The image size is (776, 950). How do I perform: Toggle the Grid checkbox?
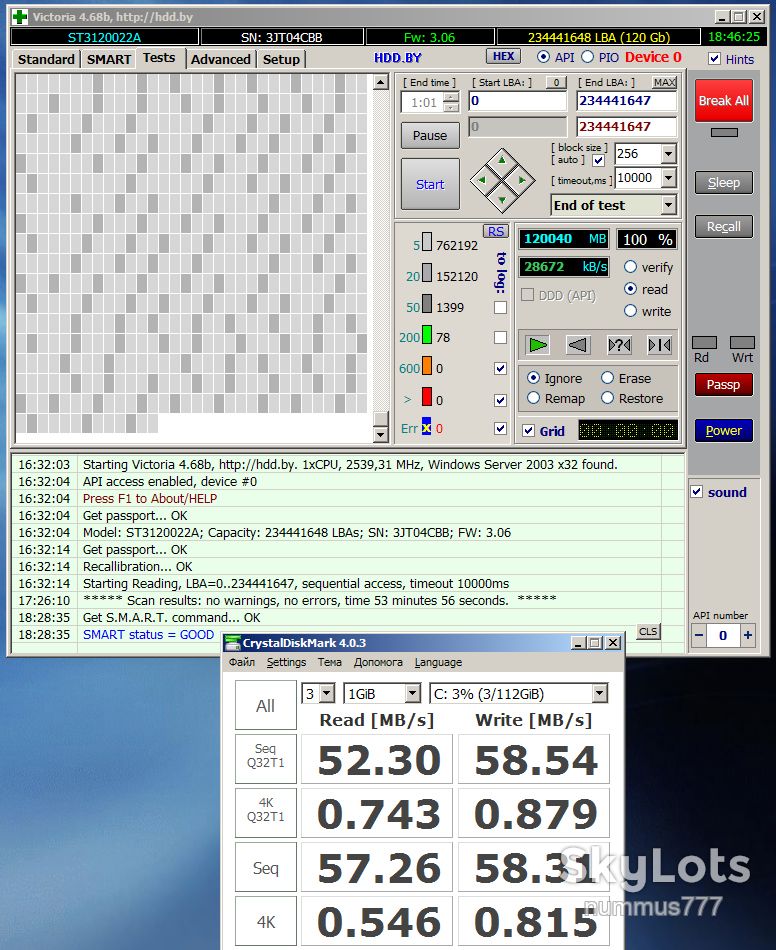click(x=528, y=431)
